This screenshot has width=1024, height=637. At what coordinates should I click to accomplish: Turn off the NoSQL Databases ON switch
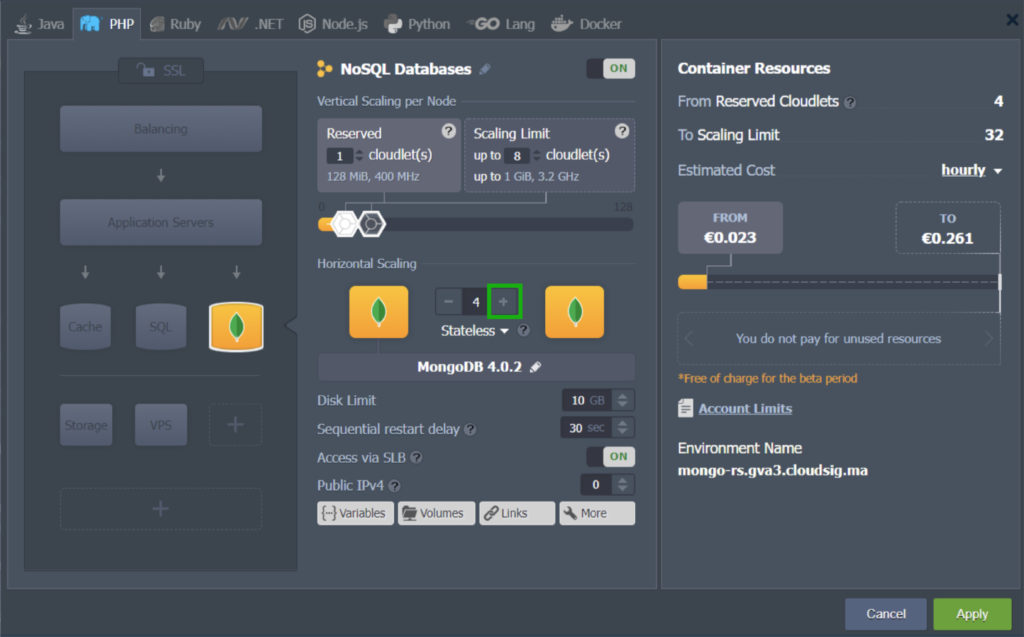611,69
